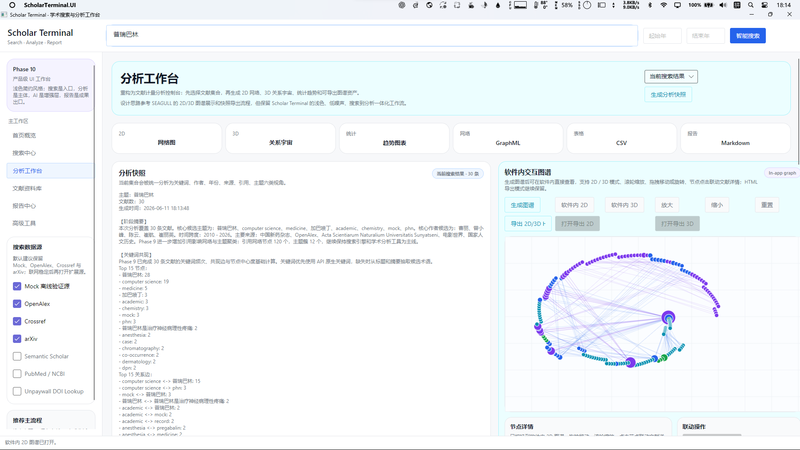Switch graph to 软件内 2D mode
The image size is (800, 450).
coord(574,205)
